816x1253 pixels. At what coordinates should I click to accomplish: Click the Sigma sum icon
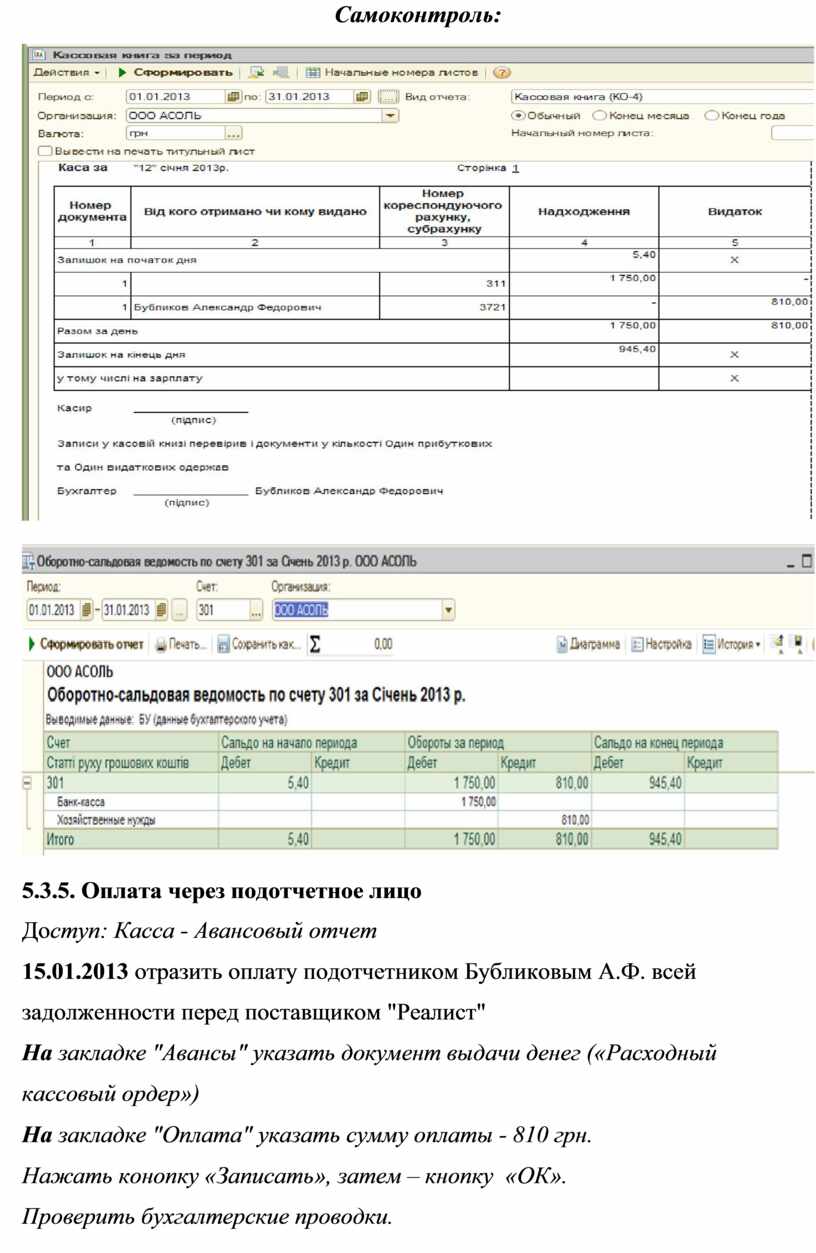pyautogui.click(x=316, y=645)
